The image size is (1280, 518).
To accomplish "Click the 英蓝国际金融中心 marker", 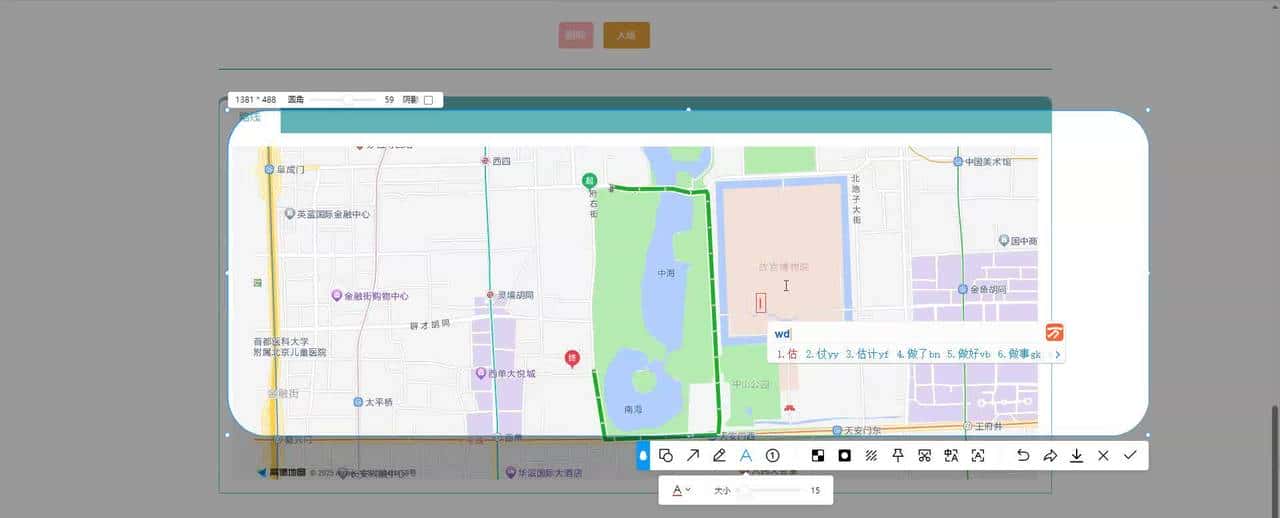I will click(x=290, y=214).
